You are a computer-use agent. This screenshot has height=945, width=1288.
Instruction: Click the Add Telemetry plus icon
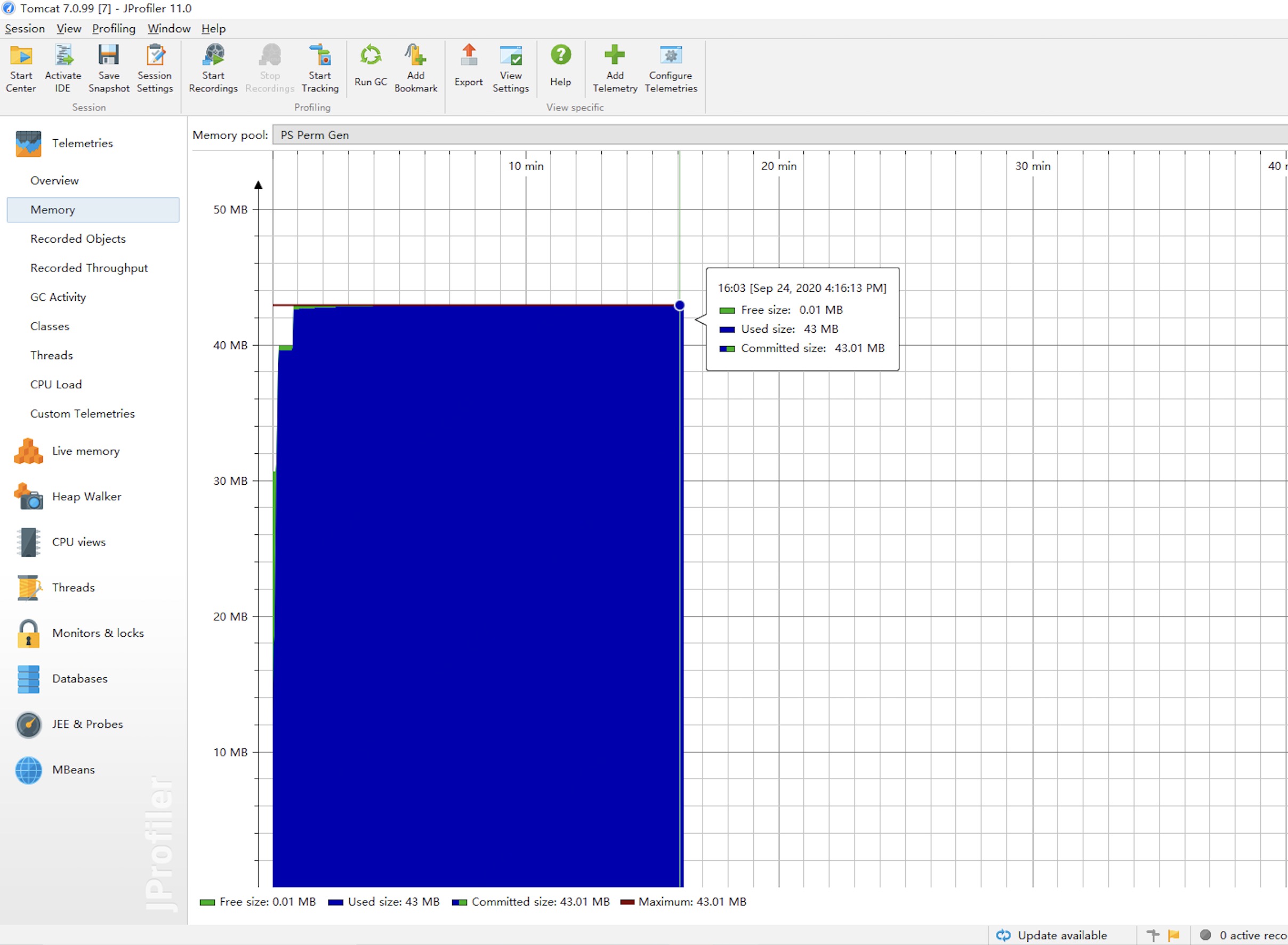(x=615, y=56)
